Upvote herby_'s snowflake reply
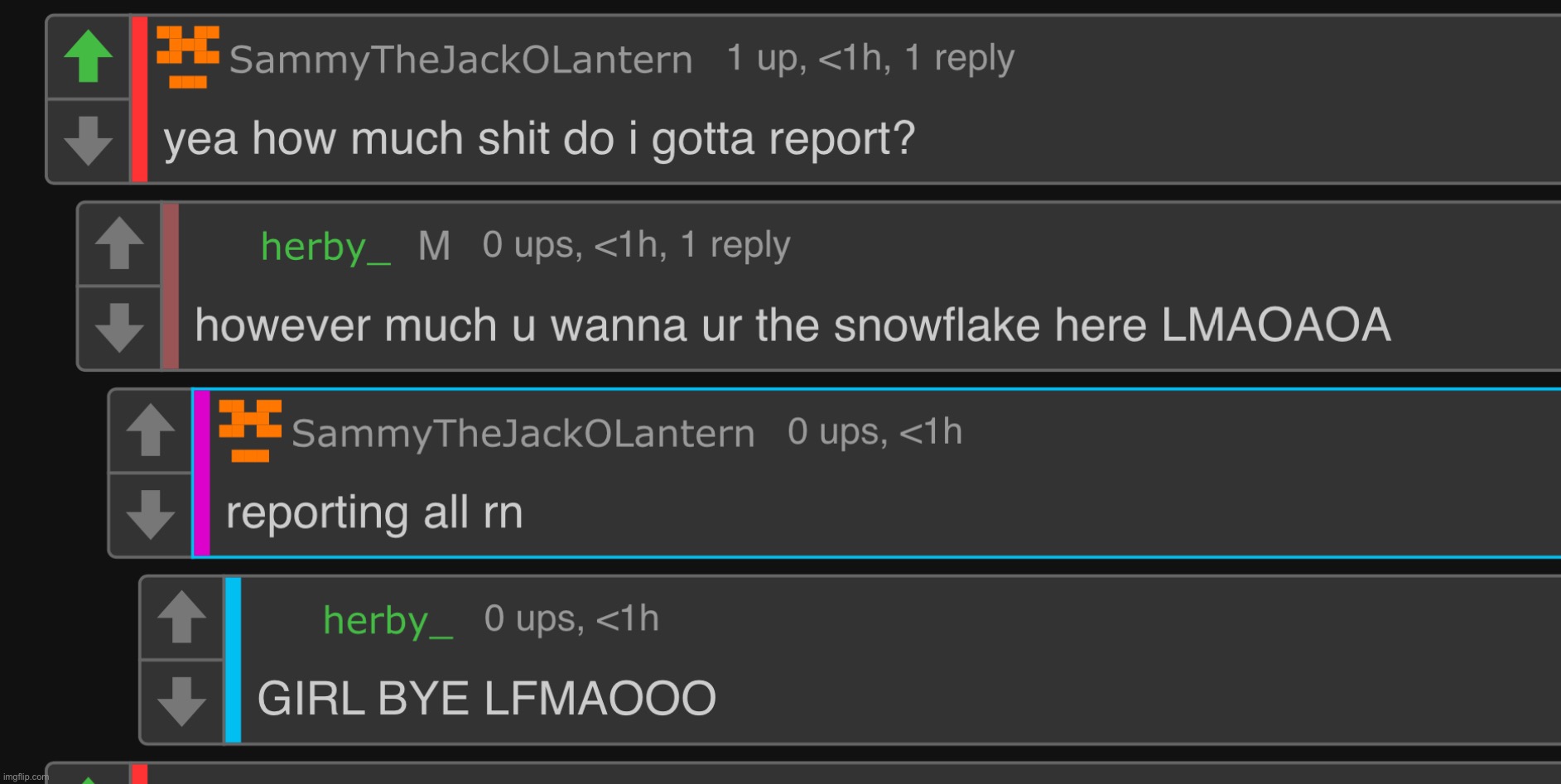Screen dimensions: 1561x784 (119, 243)
